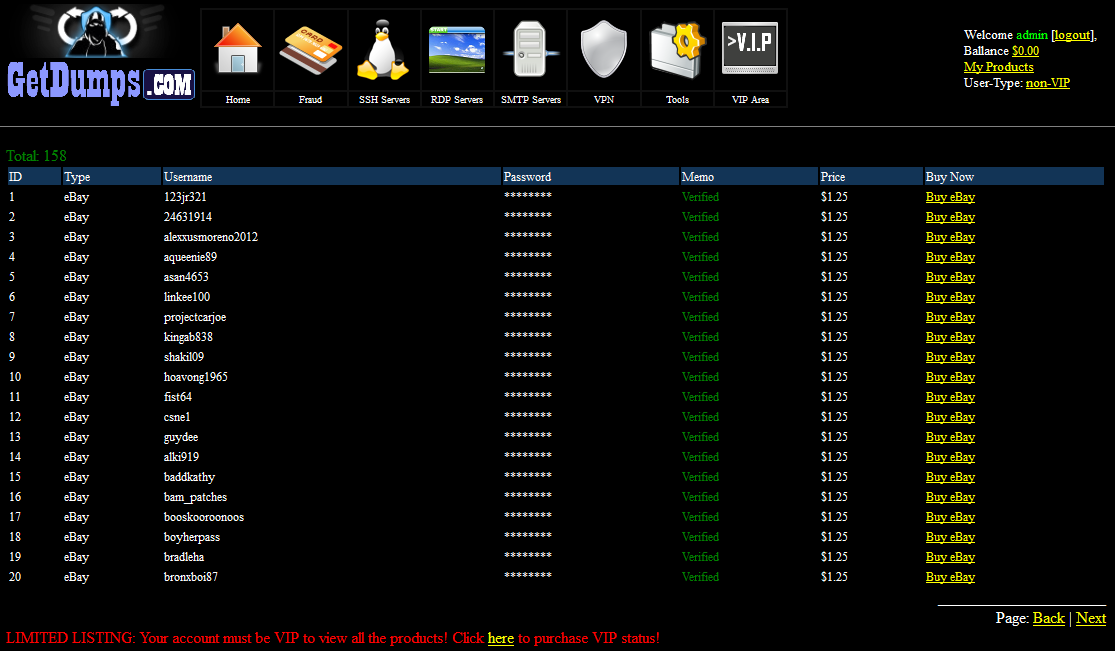This screenshot has height=651, width=1115.
Task: Click the Home house icon
Action: click(238, 48)
